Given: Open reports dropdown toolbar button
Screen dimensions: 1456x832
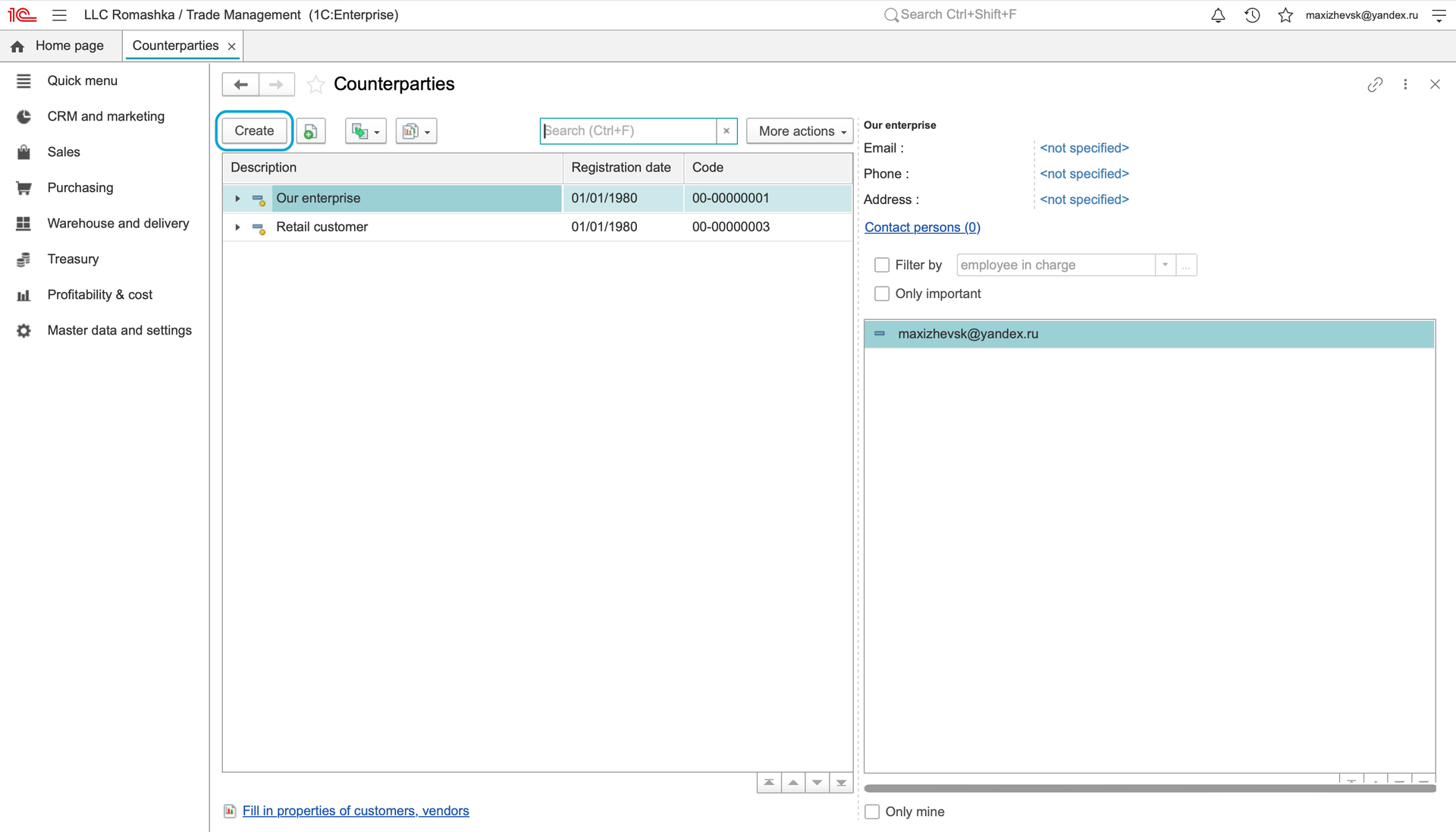Looking at the screenshot, I should (x=416, y=131).
